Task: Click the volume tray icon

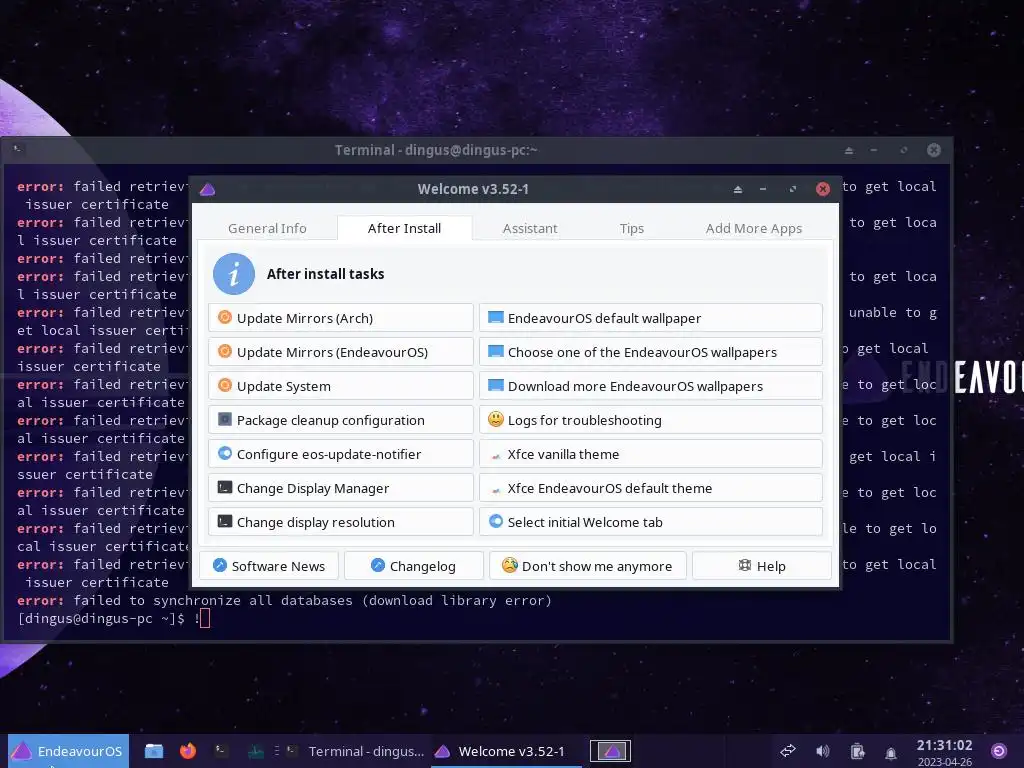Action: 823,751
